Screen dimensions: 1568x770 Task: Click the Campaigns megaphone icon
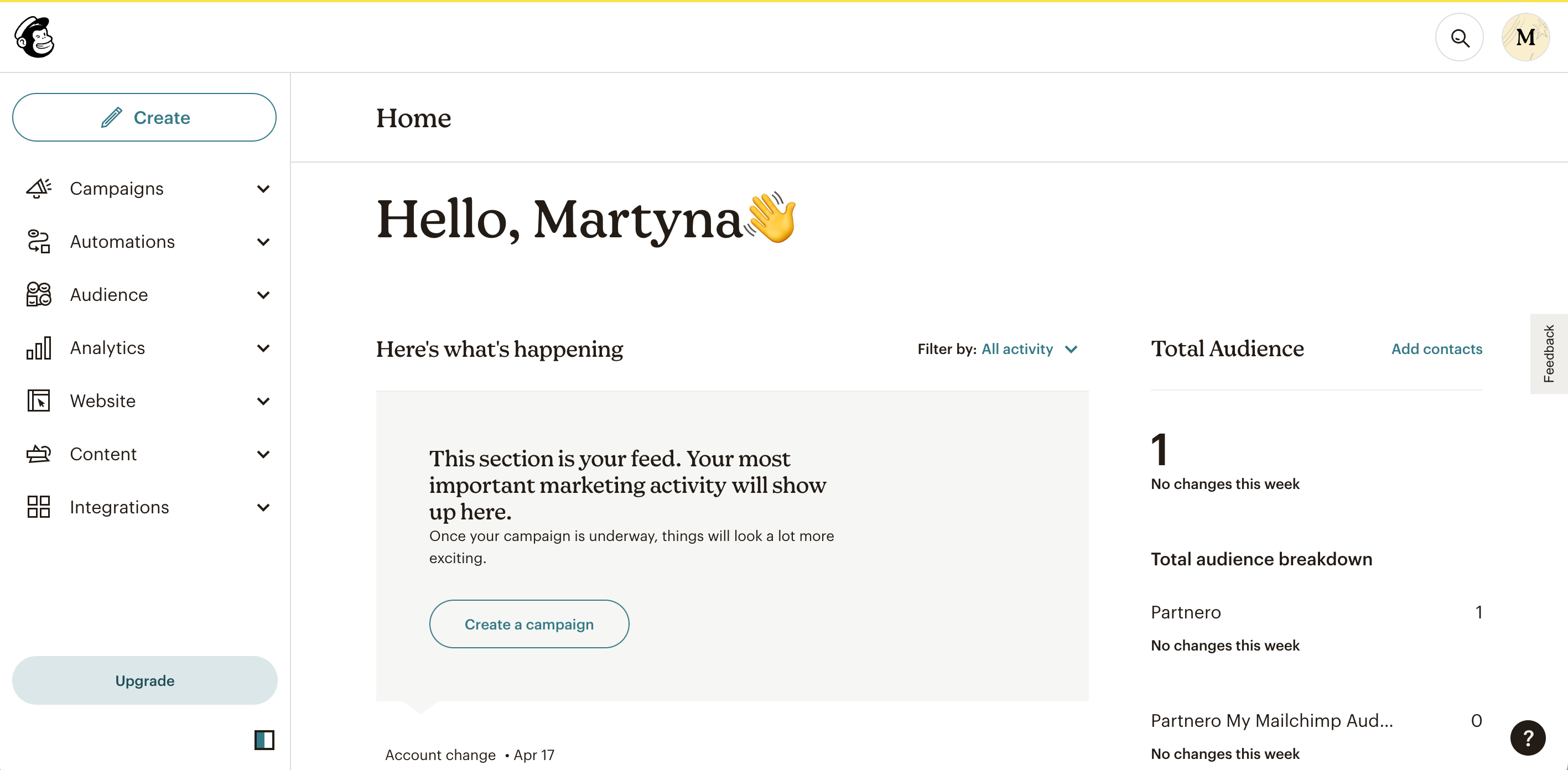click(x=39, y=189)
